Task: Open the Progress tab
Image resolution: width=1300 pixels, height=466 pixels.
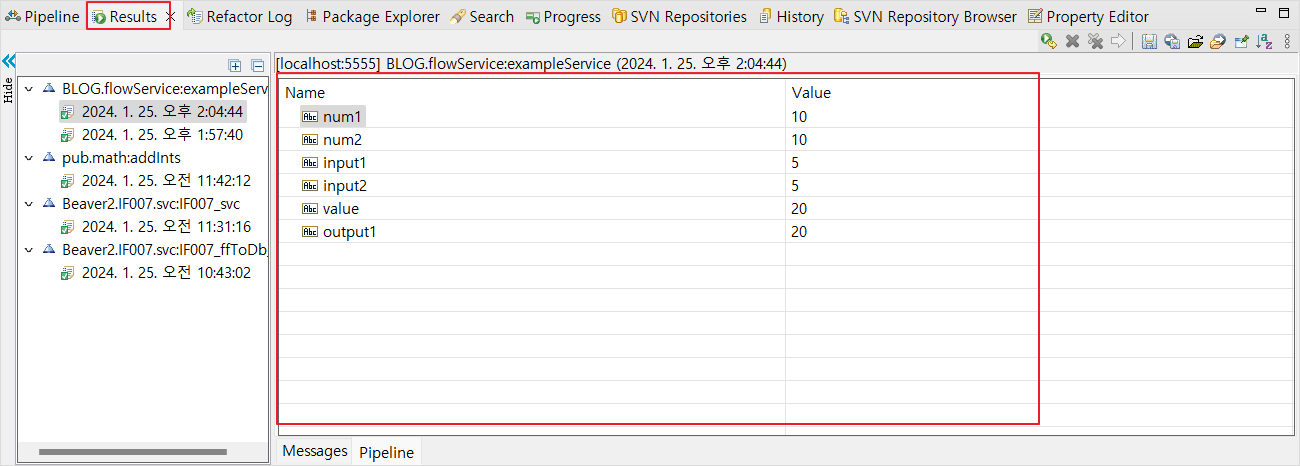Action: [563, 17]
